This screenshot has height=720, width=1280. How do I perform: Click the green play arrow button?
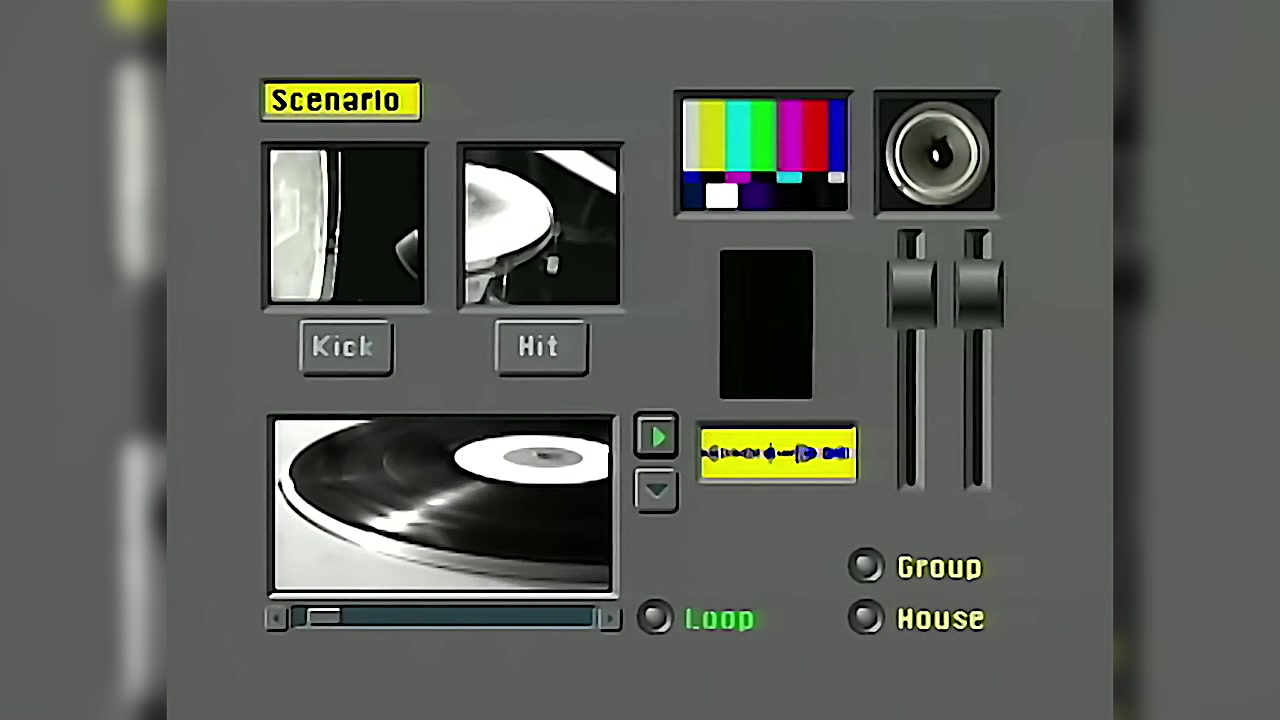(656, 437)
